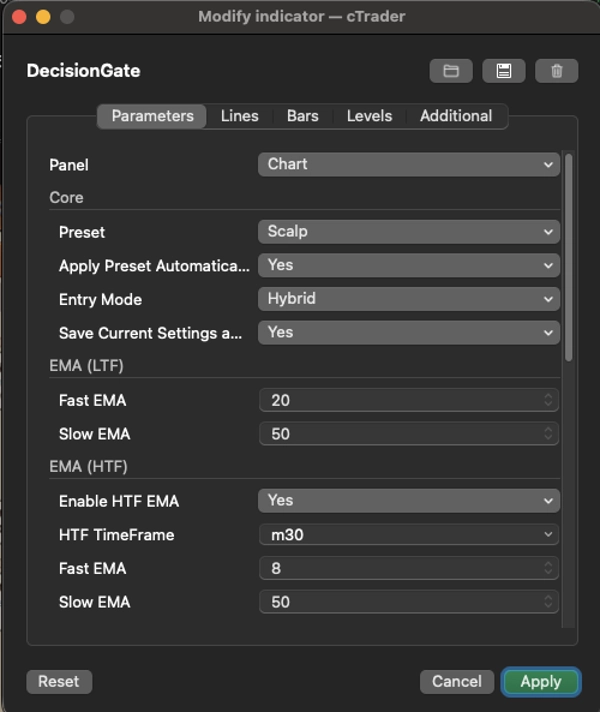The height and width of the screenshot is (712, 600).
Task: Click the EMA (LTF) section header
Action: pos(86,366)
